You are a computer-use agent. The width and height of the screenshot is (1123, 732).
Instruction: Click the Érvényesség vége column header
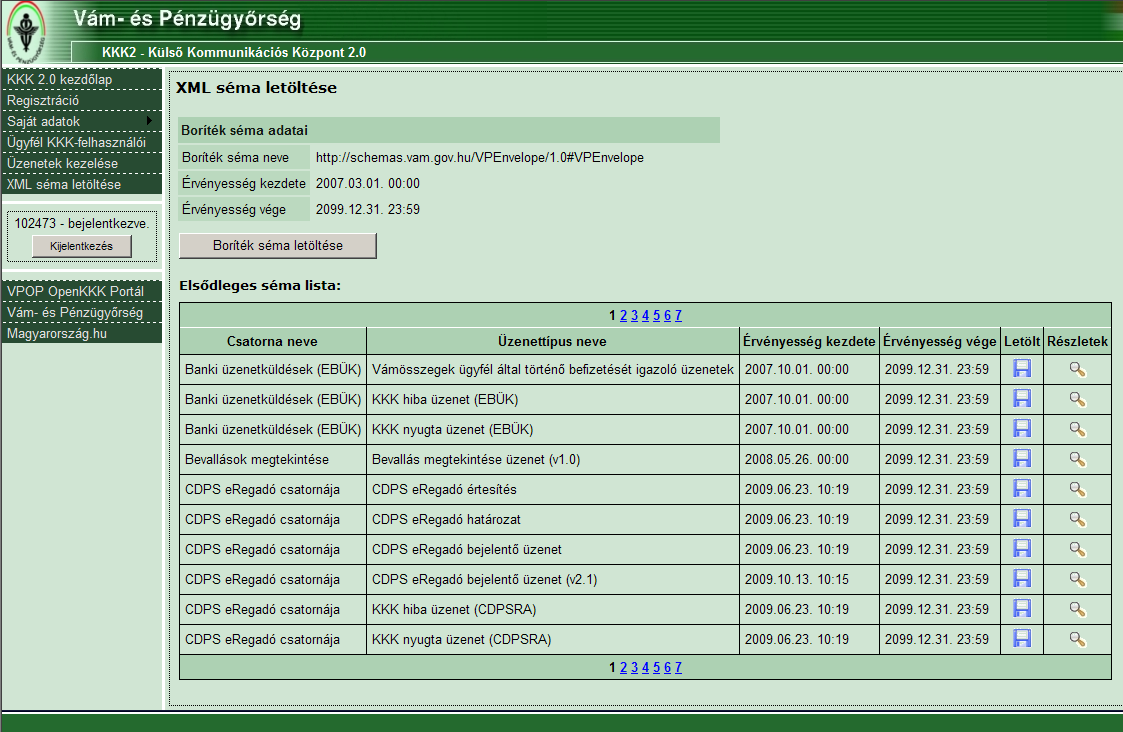(x=940, y=342)
